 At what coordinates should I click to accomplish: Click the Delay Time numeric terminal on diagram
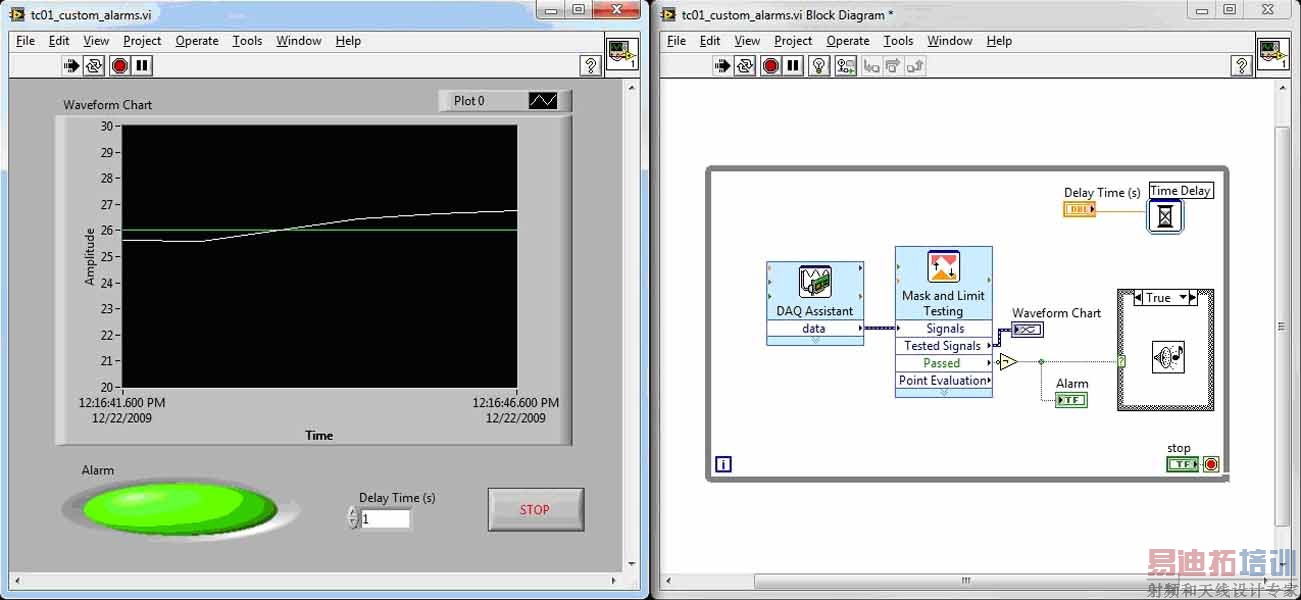click(x=1080, y=209)
